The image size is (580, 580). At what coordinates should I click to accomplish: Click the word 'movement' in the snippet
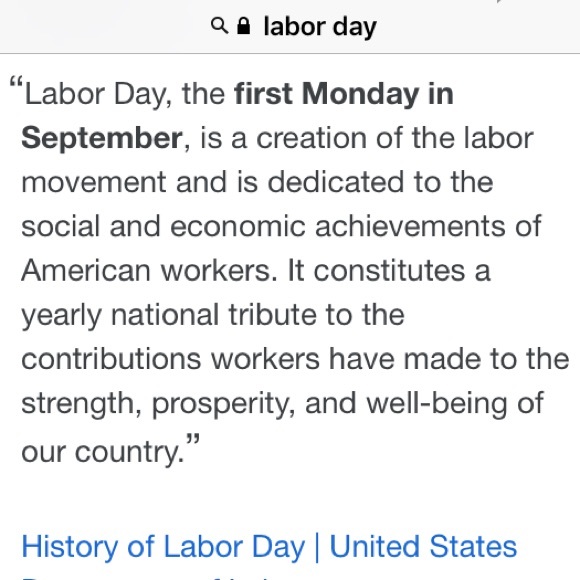point(94,182)
